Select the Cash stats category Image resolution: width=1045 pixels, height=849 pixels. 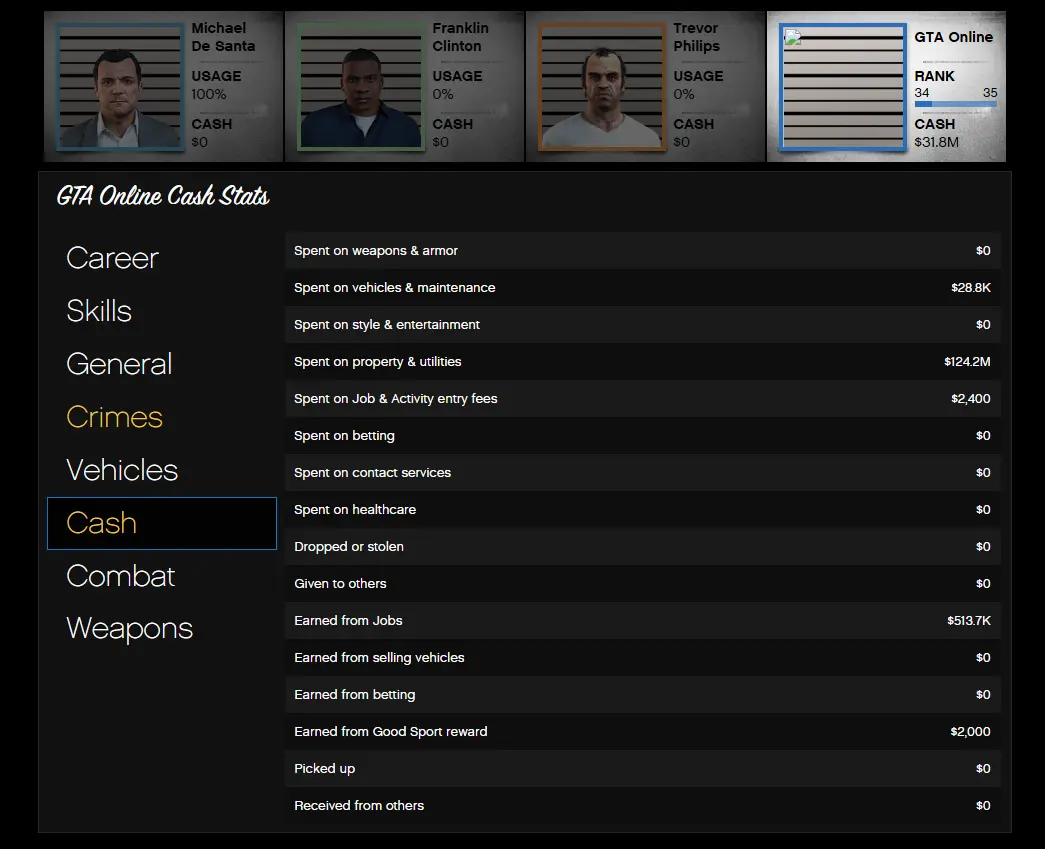(x=162, y=523)
